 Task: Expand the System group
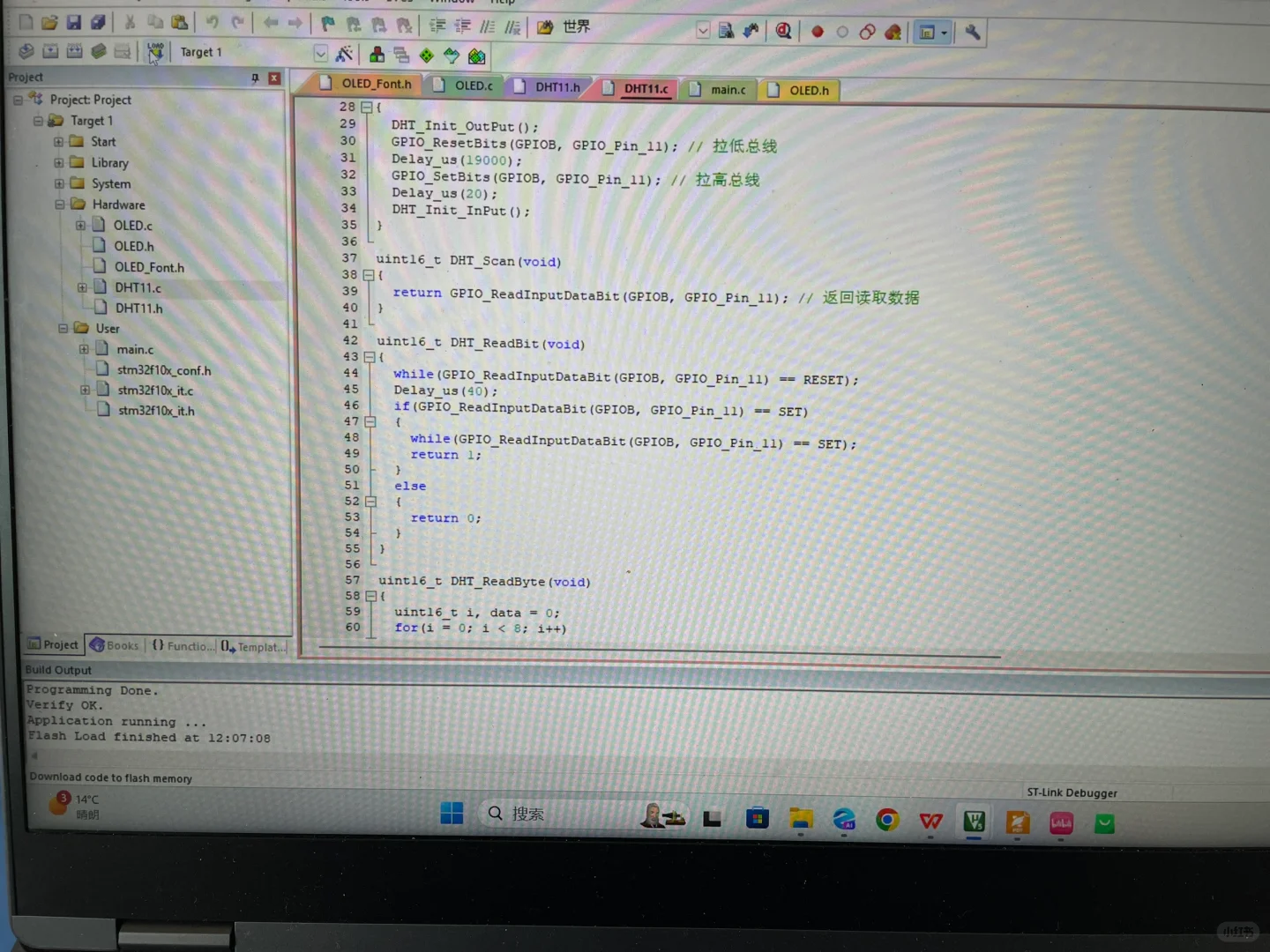coord(59,183)
